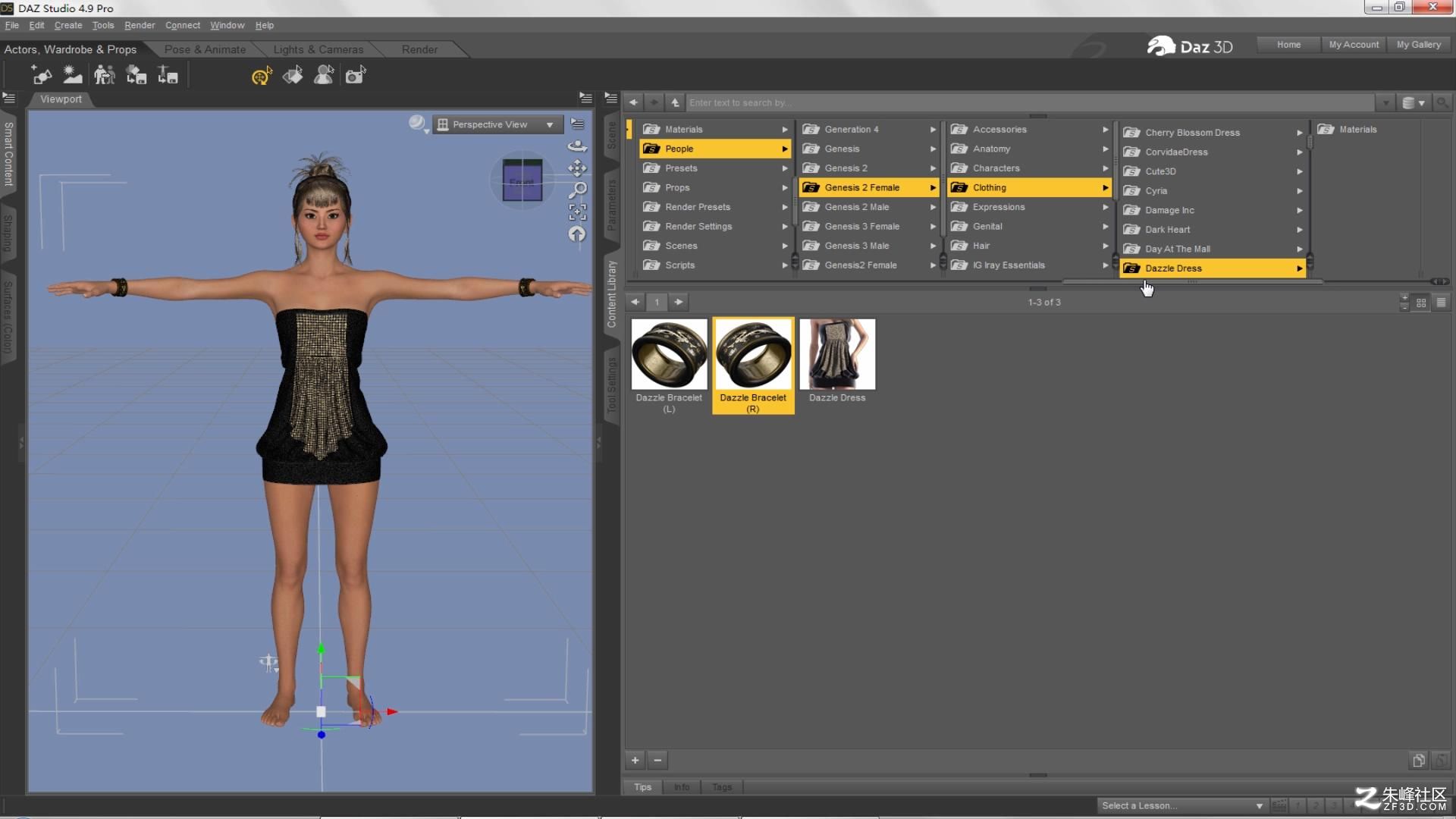Image resolution: width=1456 pixels, height=819 pixels.
Task: Select the Surface Selection Tool
Action: [293, 75]
